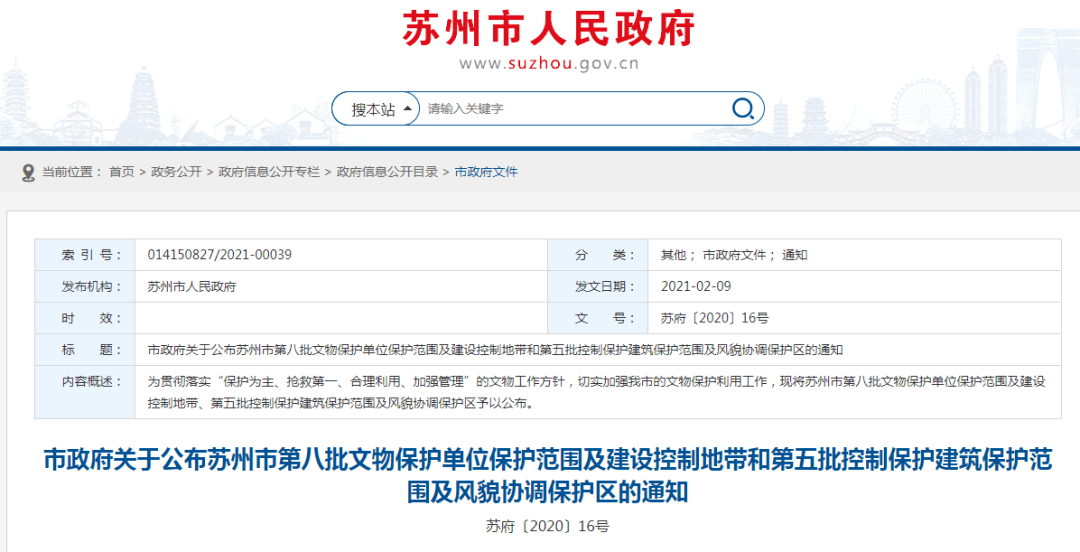Open 政府信息公开专栏 breadcrumb link

pos(269,172)
